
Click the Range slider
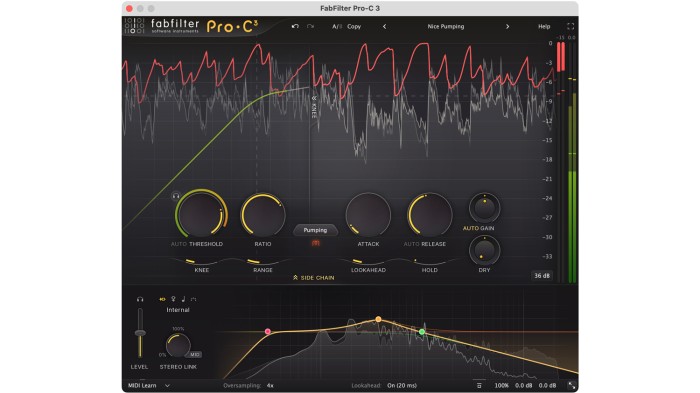point(262,261)
